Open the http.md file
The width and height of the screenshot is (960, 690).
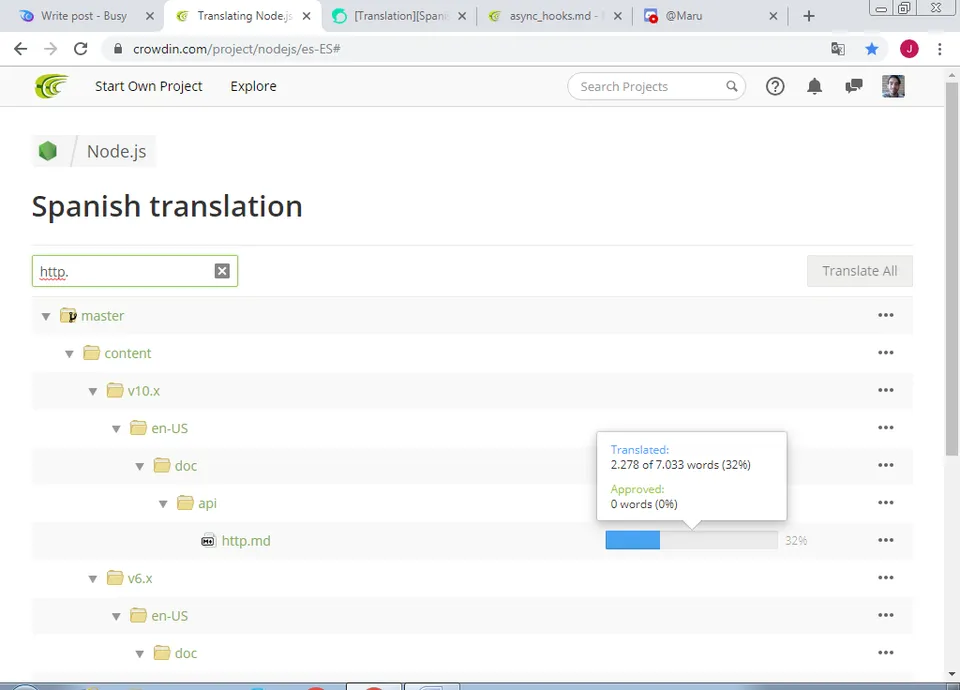pyautogui.click(x=246, y=541)
